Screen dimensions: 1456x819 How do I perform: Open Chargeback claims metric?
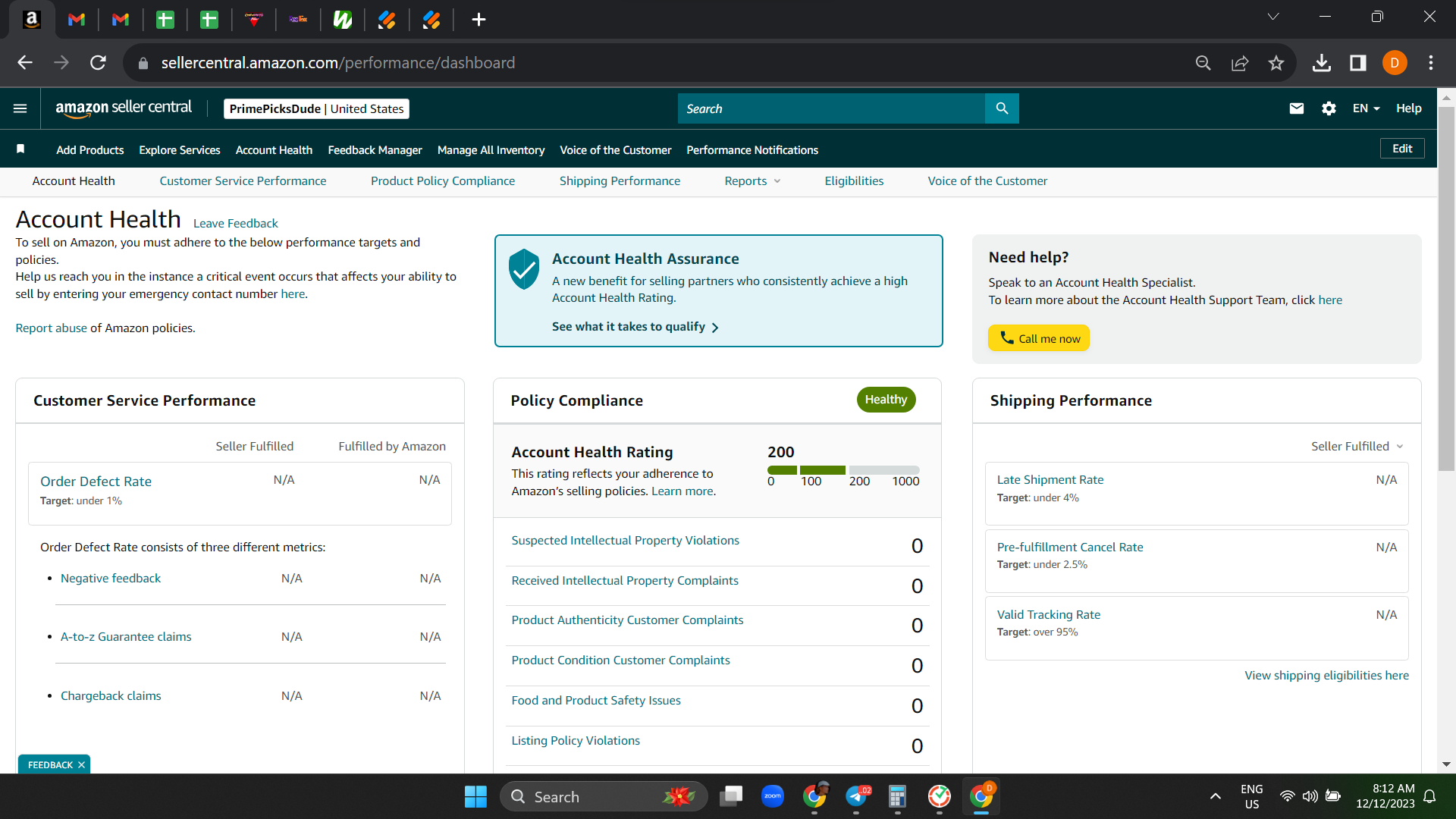pos(111,696)
